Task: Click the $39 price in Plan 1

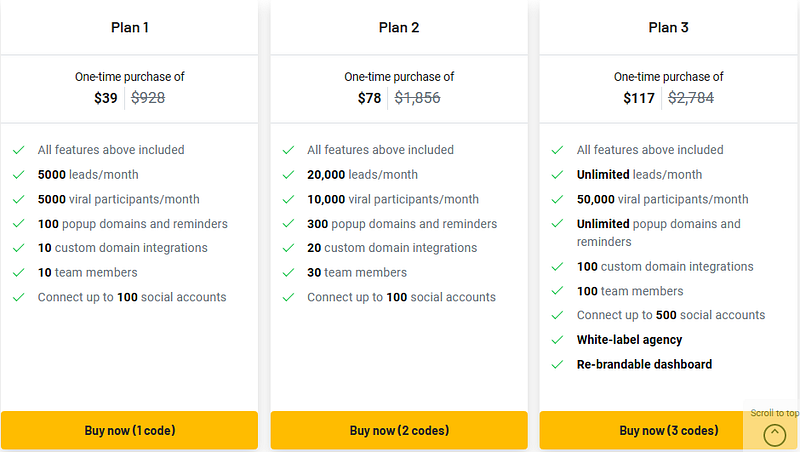Action: click(106, 98)
